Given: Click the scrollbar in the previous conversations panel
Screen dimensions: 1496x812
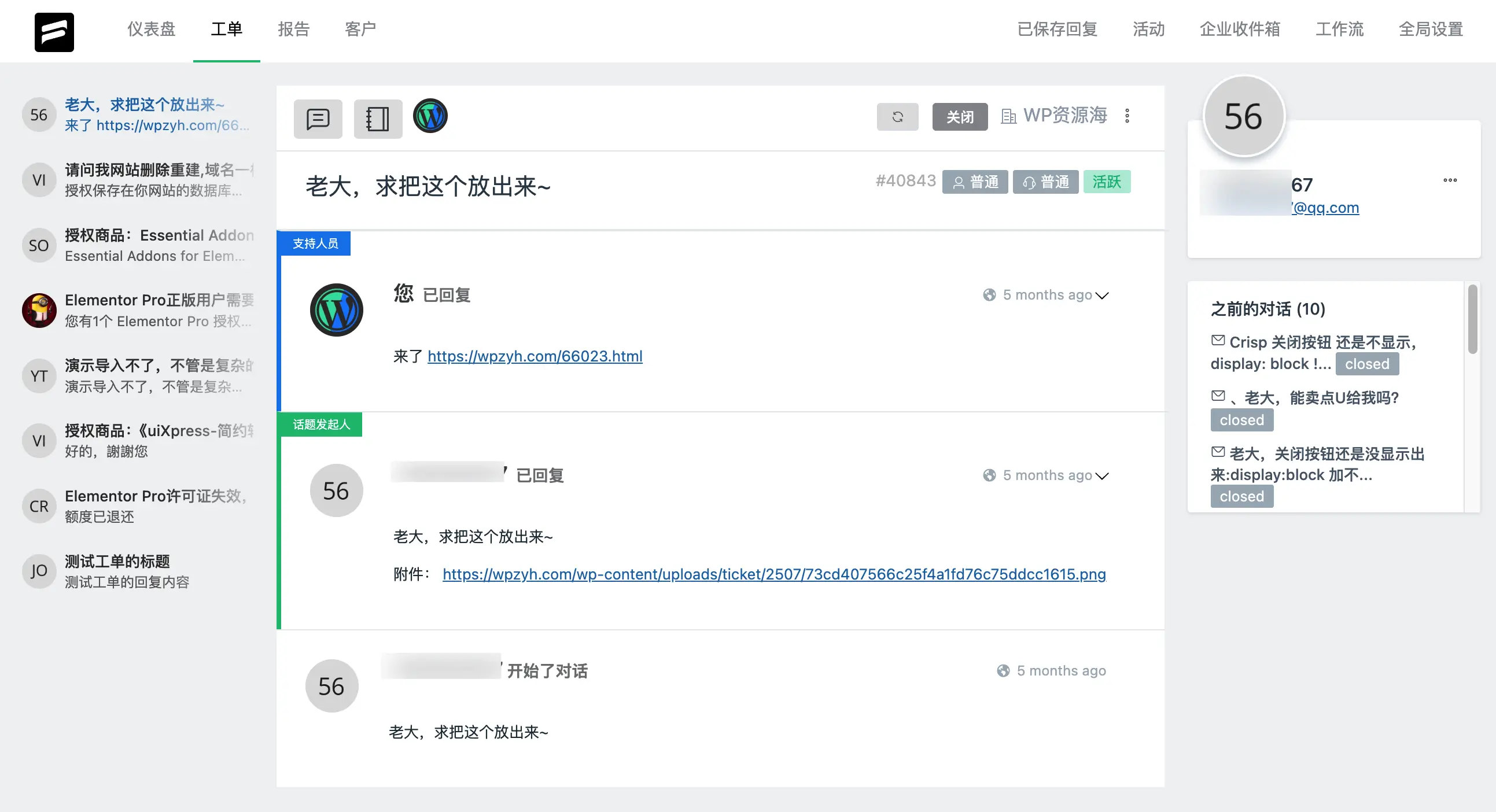Looking at the screenshot, I should point(1472,319).
